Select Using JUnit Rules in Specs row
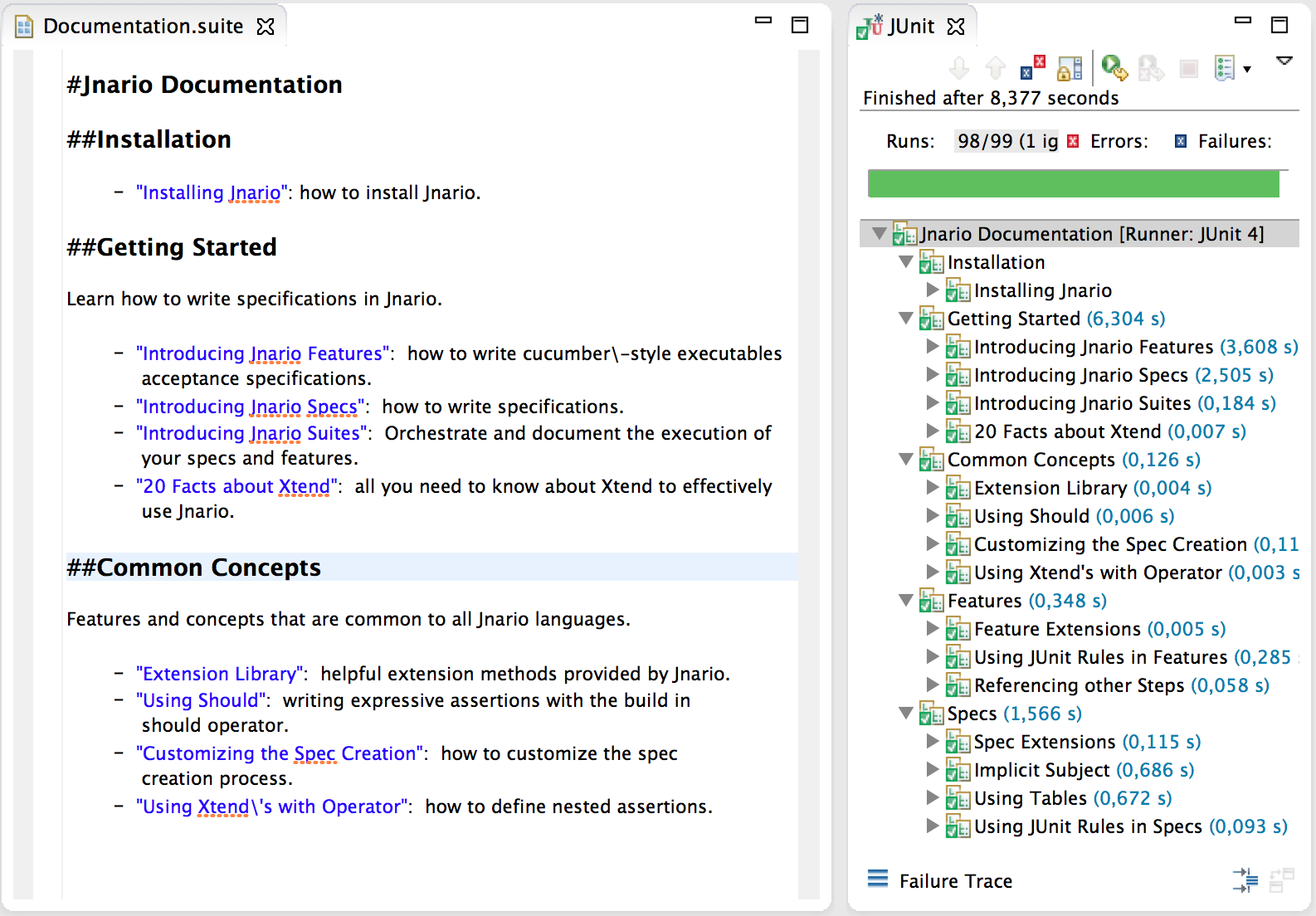 pyautogui.click(x=1080, y=826)
